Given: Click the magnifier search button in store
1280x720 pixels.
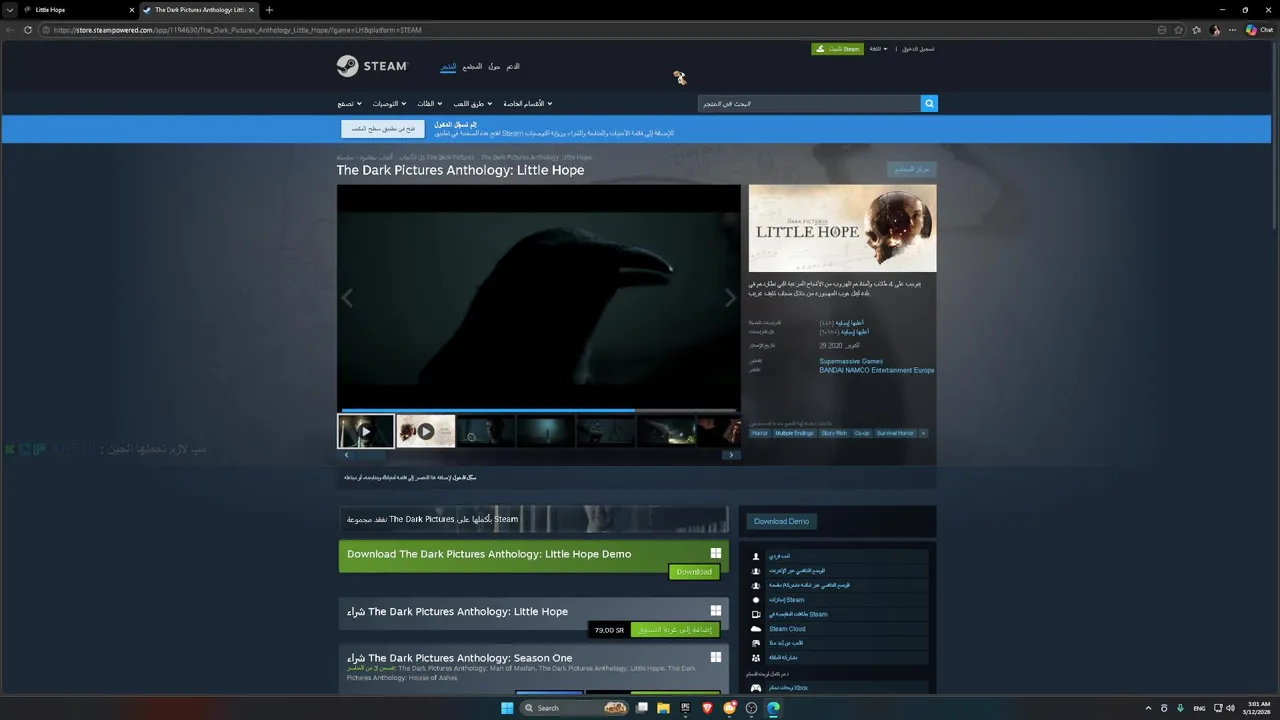Looking at the screenshot, I should tap(929, 103).
